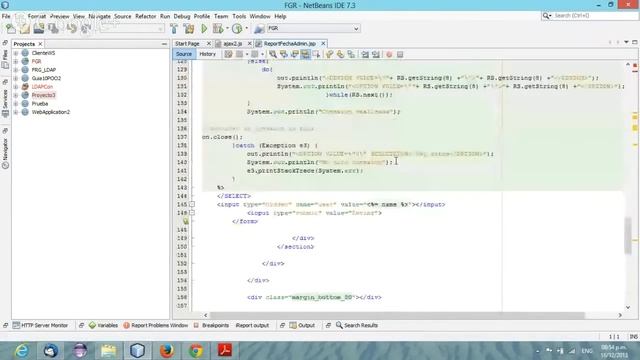Click Shift Line Left icon
This screenshot has width=640, height=360.
pyautogui.click(x=365, y=54)
